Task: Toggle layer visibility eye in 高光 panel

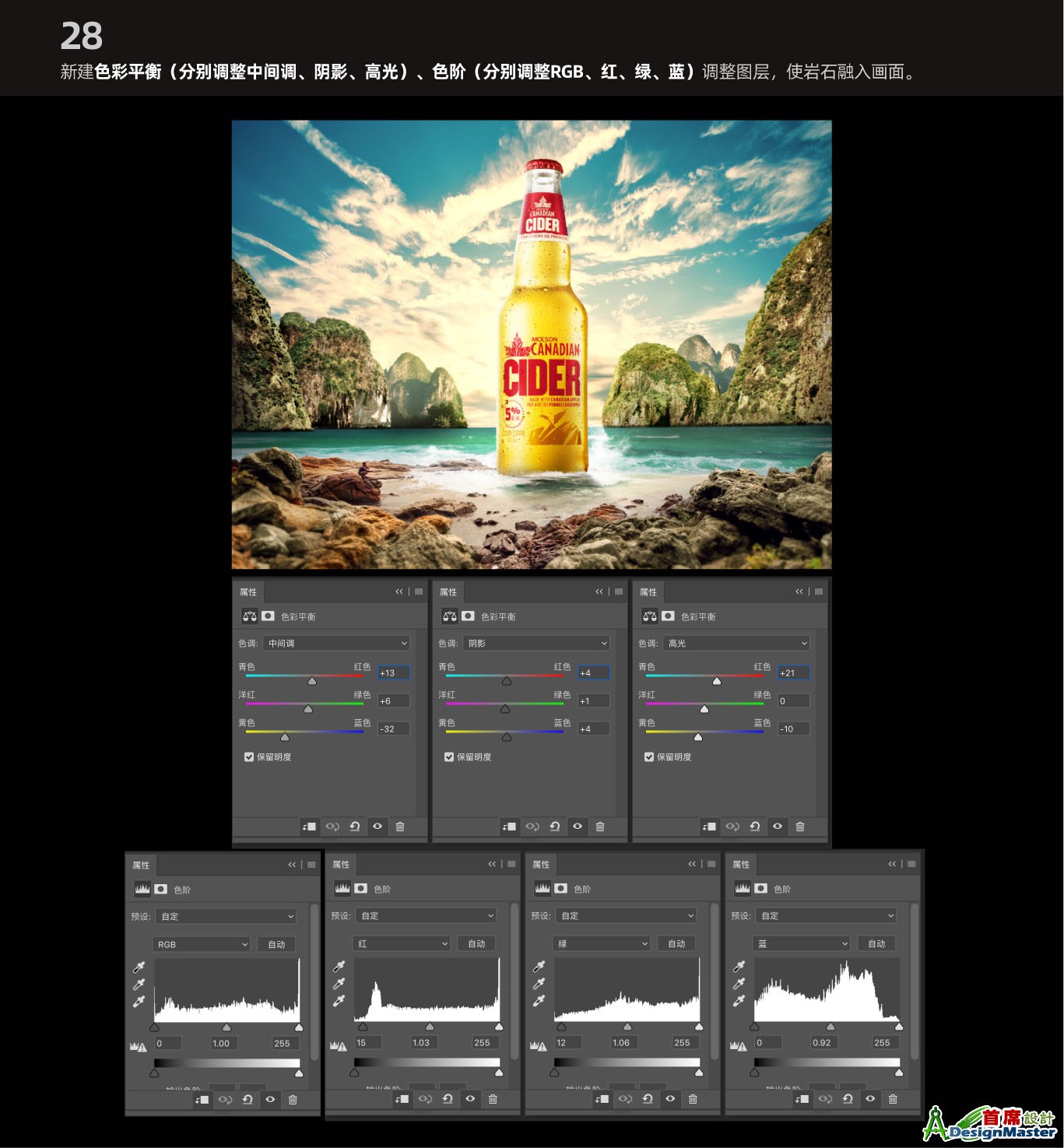Action: [x=778, y=827]
